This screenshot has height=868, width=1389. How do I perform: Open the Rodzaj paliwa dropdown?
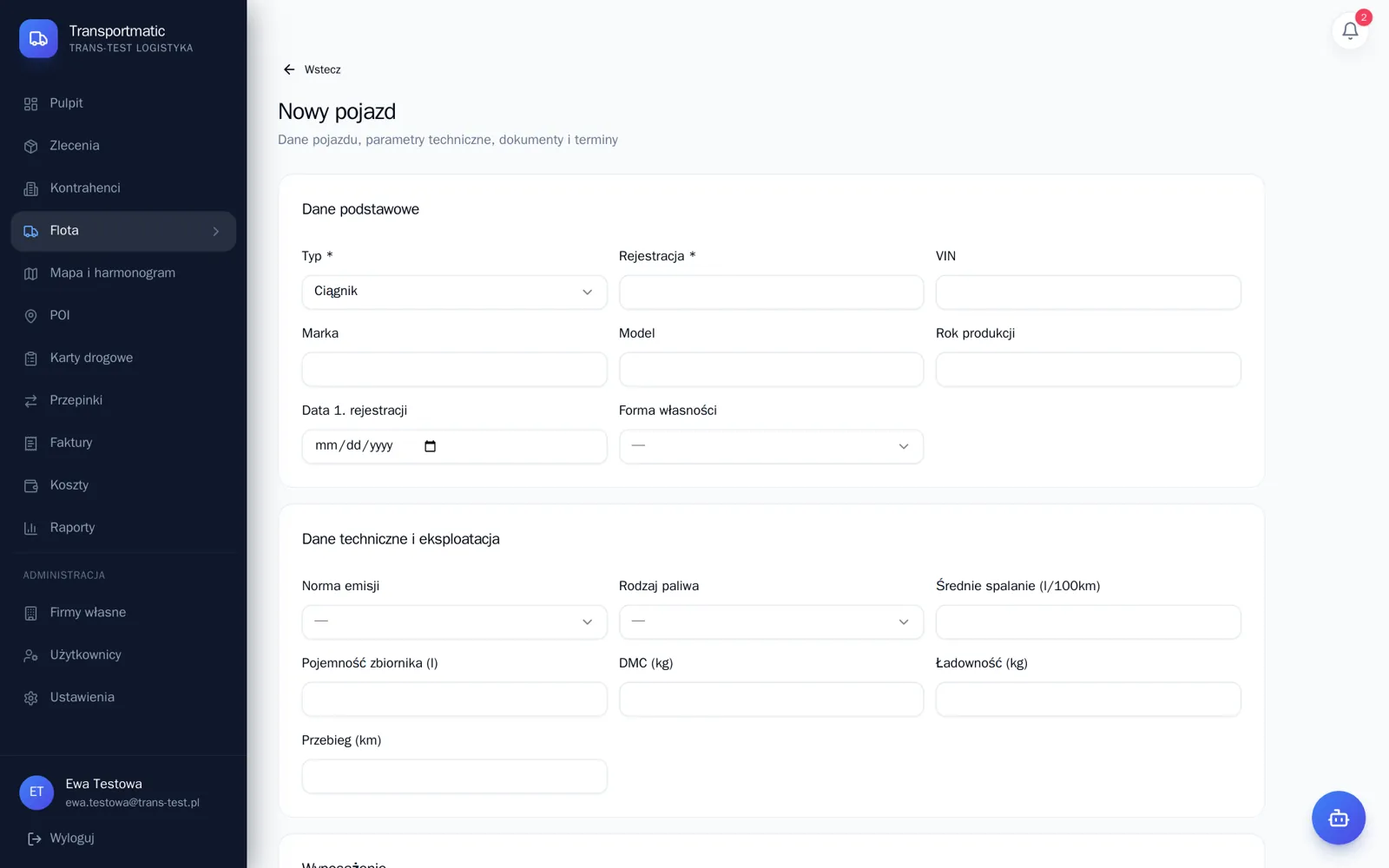pyautogui.click(x=771, y=621)
